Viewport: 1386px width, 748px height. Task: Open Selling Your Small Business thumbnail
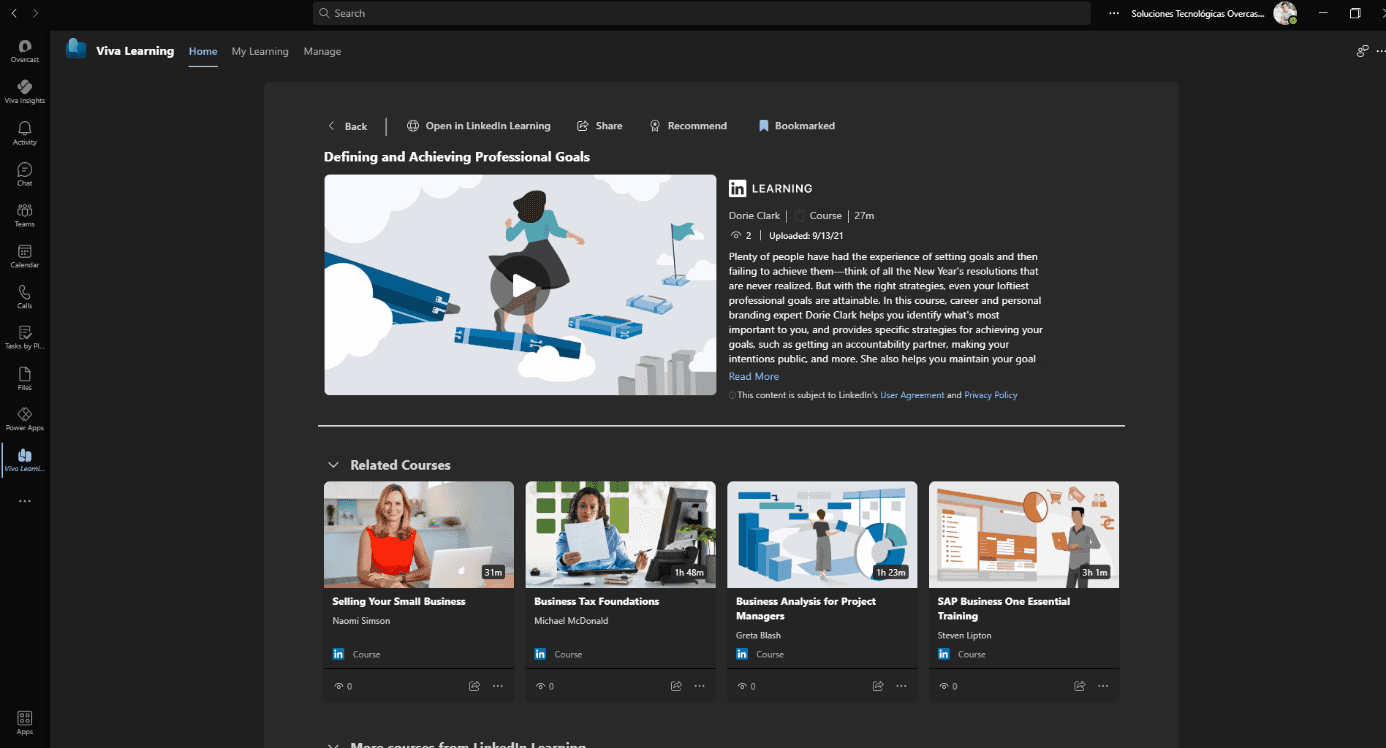click(419, 534)
